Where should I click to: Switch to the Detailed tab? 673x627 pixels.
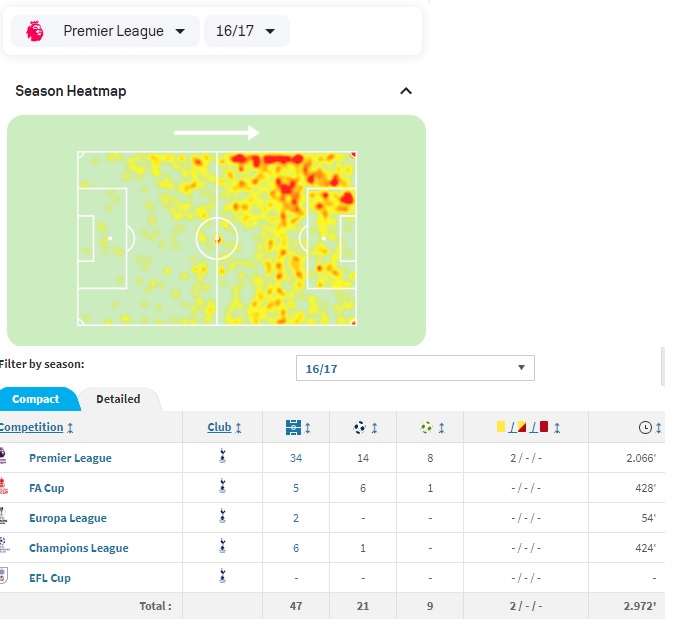(x=118, y=399)
